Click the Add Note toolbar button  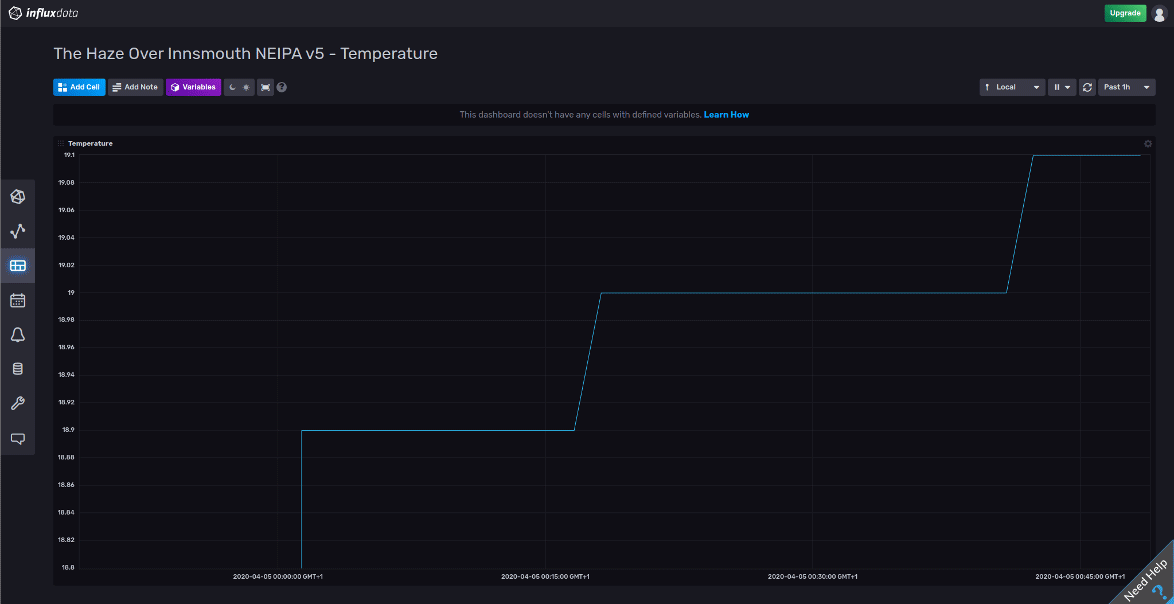(135, 87)
